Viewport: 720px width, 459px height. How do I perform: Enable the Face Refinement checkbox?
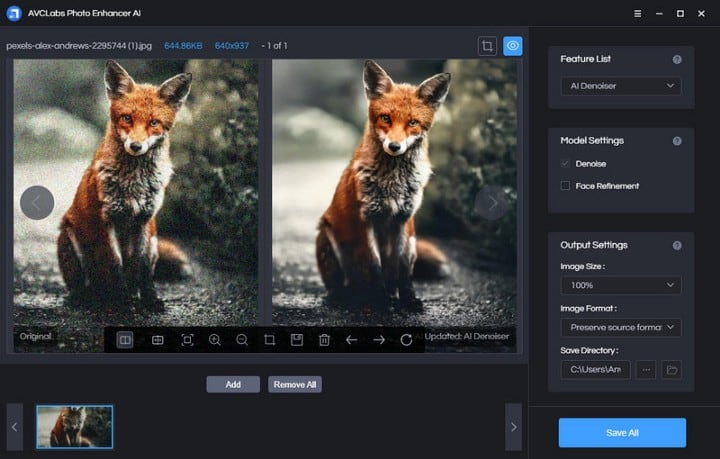[x=565, y=185]
